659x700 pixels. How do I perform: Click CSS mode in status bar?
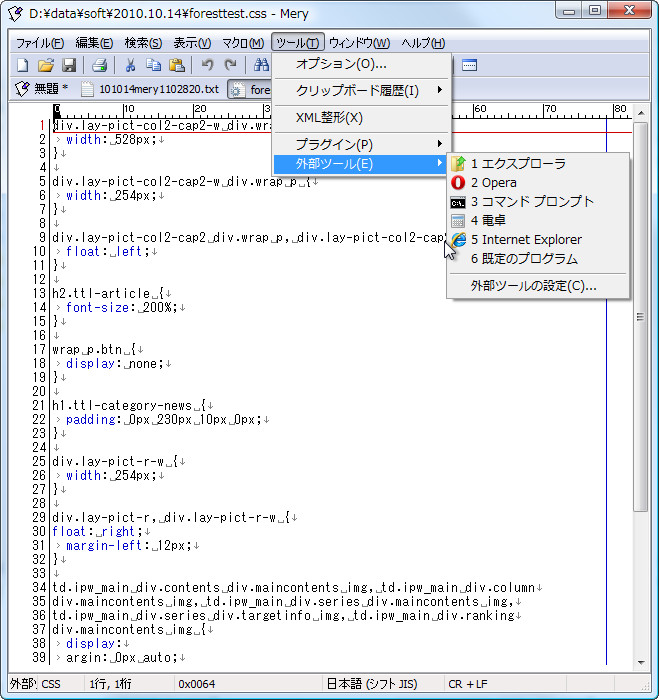pyautogui.click(x=51, y=684)
